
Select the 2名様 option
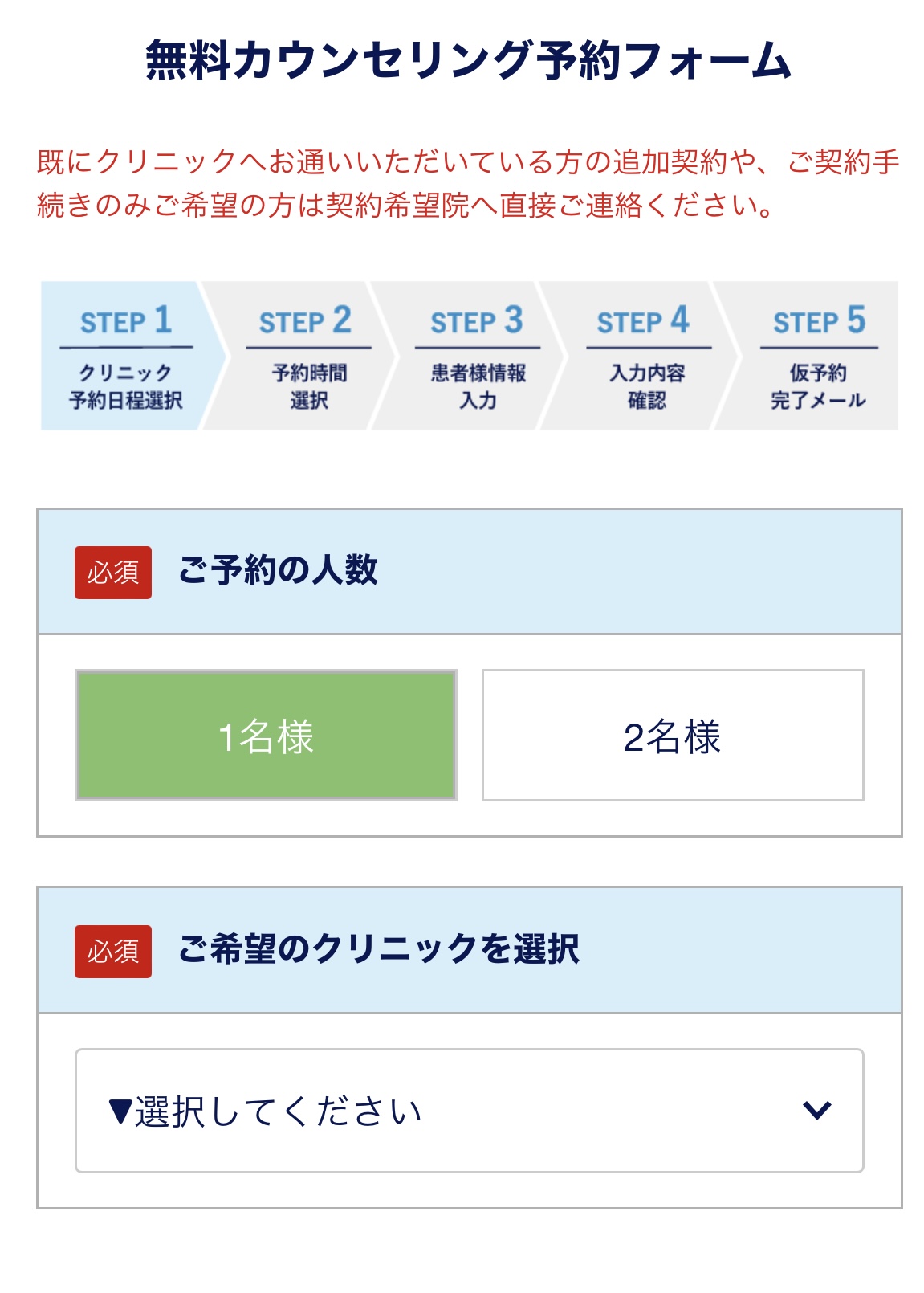[x=672, y=735]
